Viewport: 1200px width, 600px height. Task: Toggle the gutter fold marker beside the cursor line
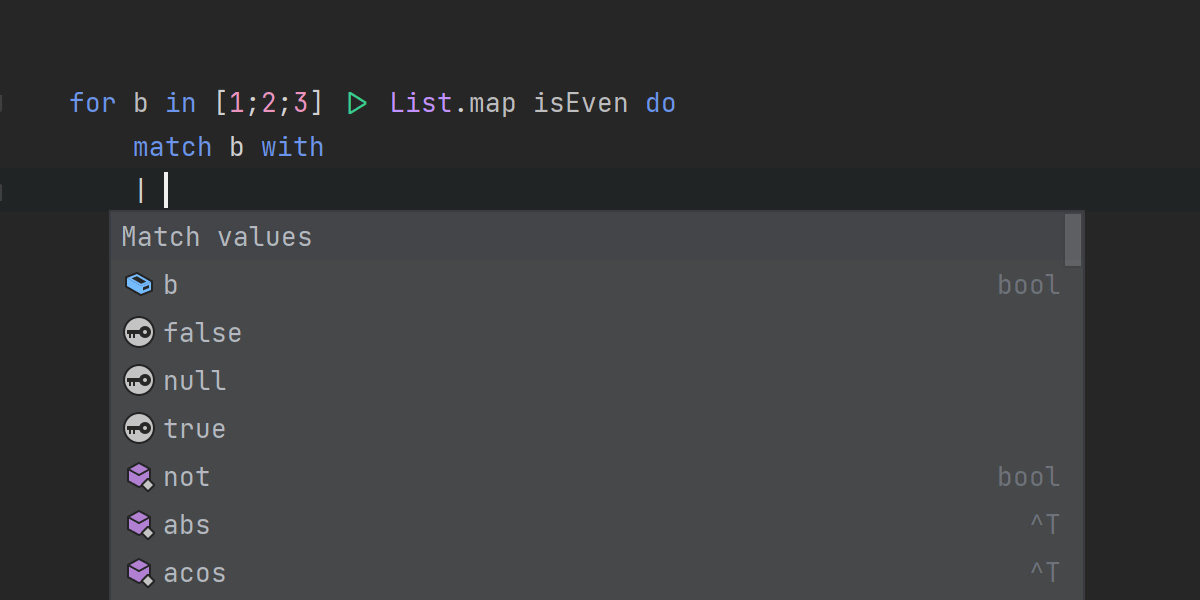pos(3,191)
